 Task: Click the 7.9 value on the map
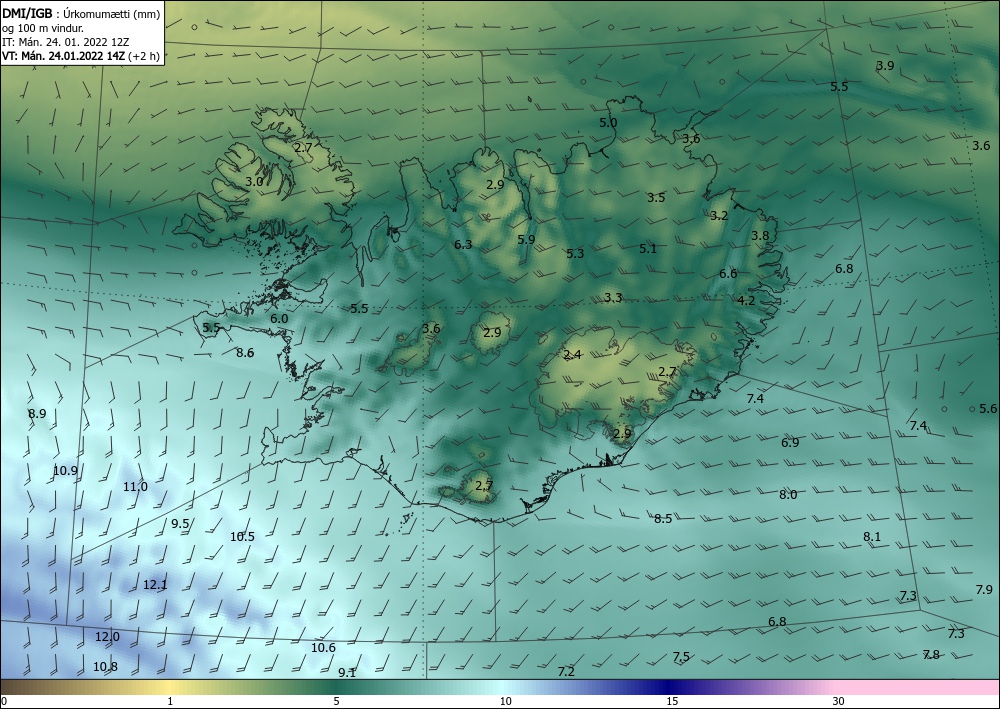click(x=984, y=590)
